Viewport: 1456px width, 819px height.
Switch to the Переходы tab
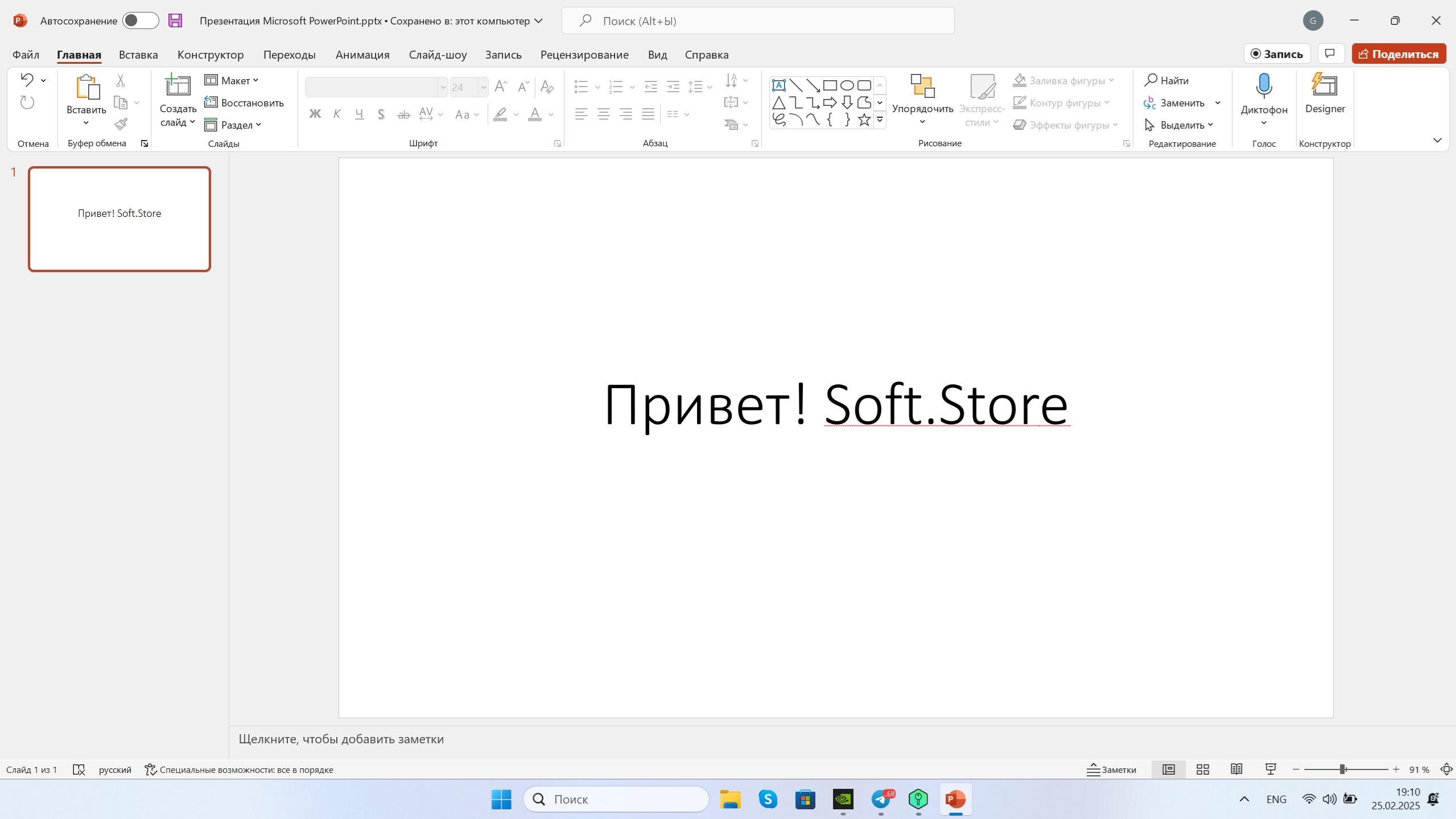click(289, 55)
